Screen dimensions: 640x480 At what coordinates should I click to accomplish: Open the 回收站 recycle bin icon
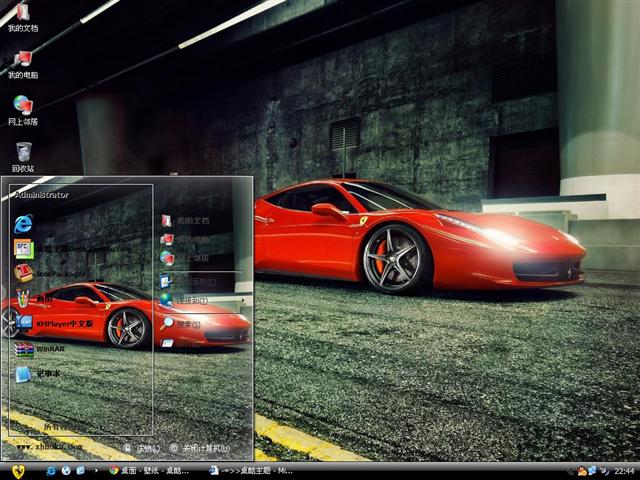(22, 153)
